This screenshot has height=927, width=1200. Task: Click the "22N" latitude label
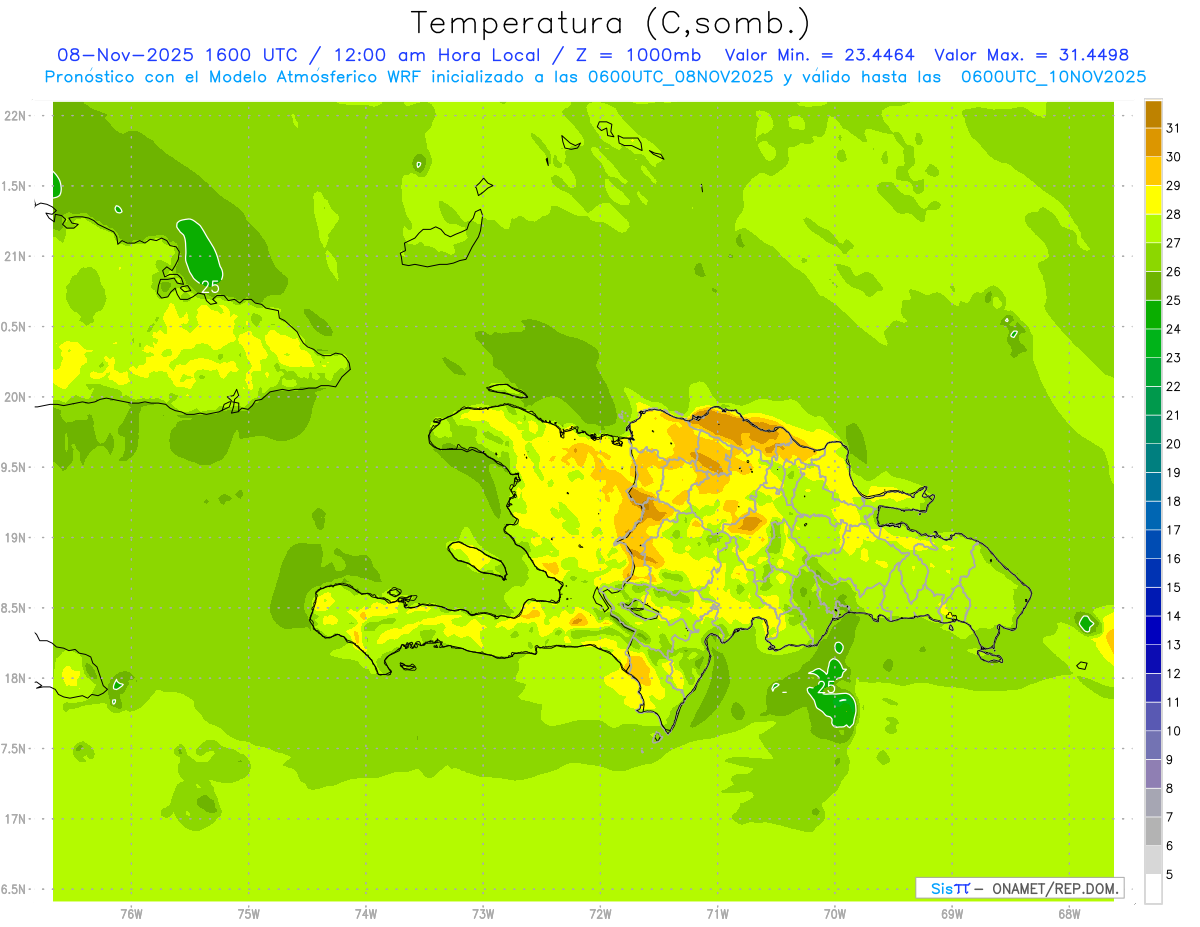15,116
